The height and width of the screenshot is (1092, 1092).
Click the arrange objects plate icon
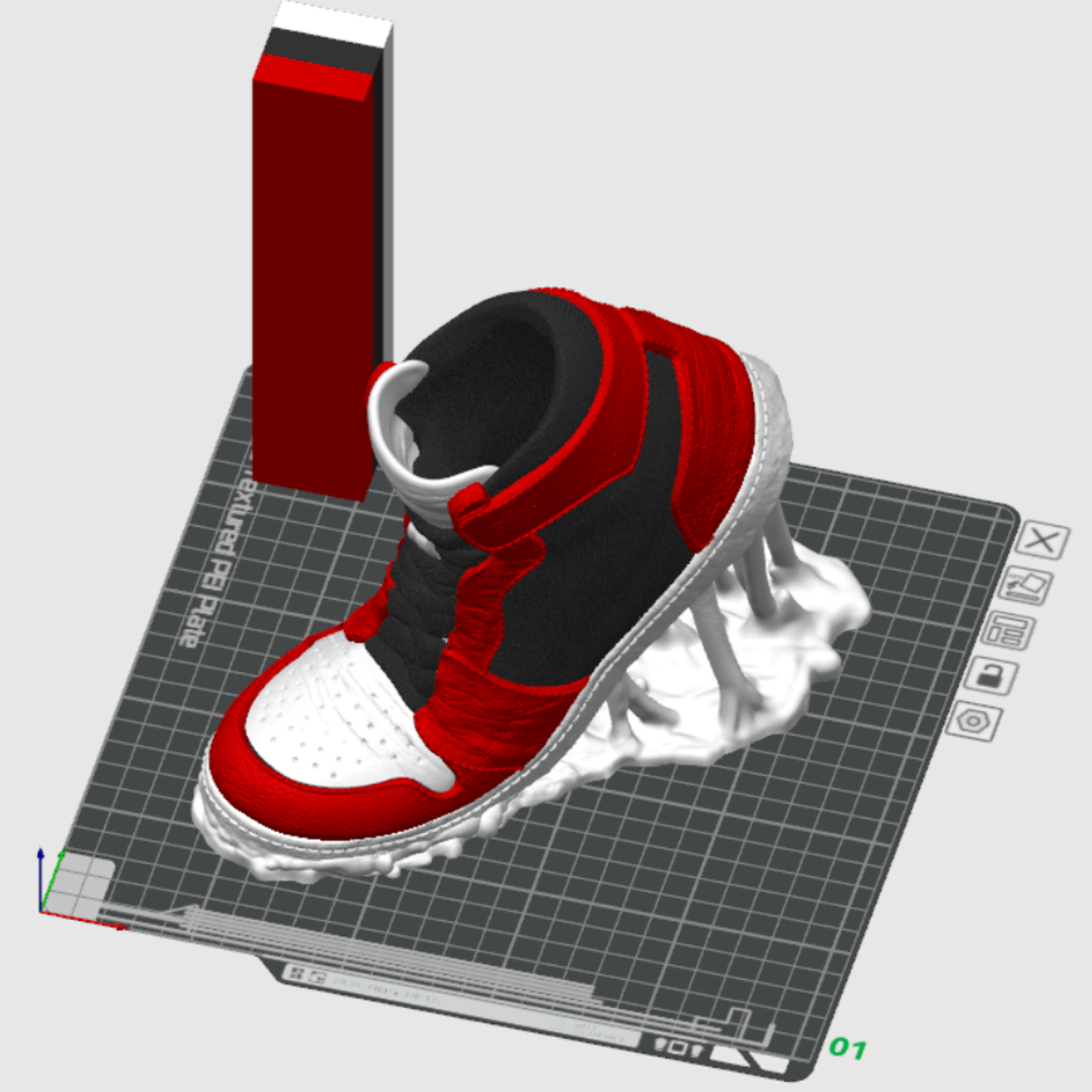tap(1008, 630)
